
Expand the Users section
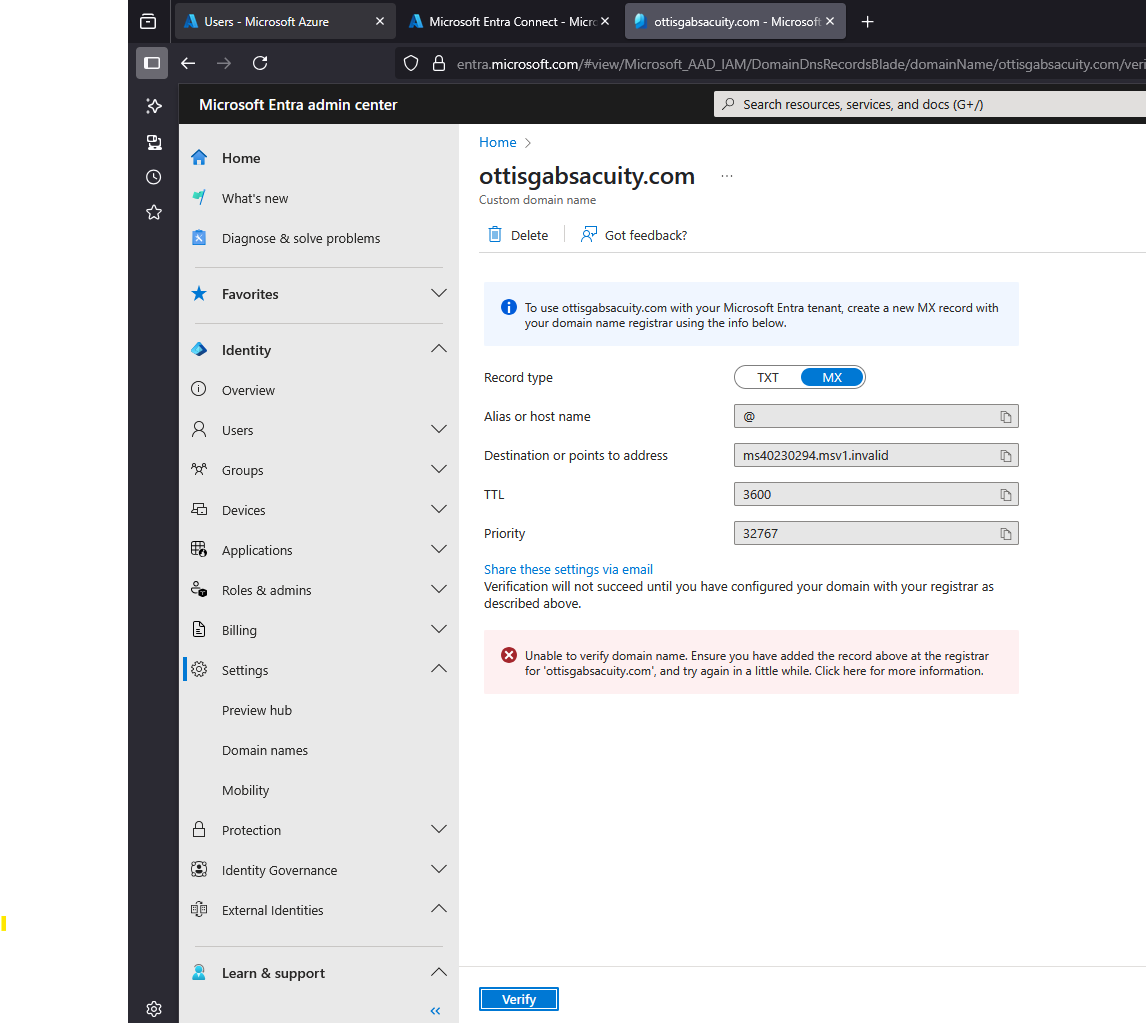[x=439, y=430]
